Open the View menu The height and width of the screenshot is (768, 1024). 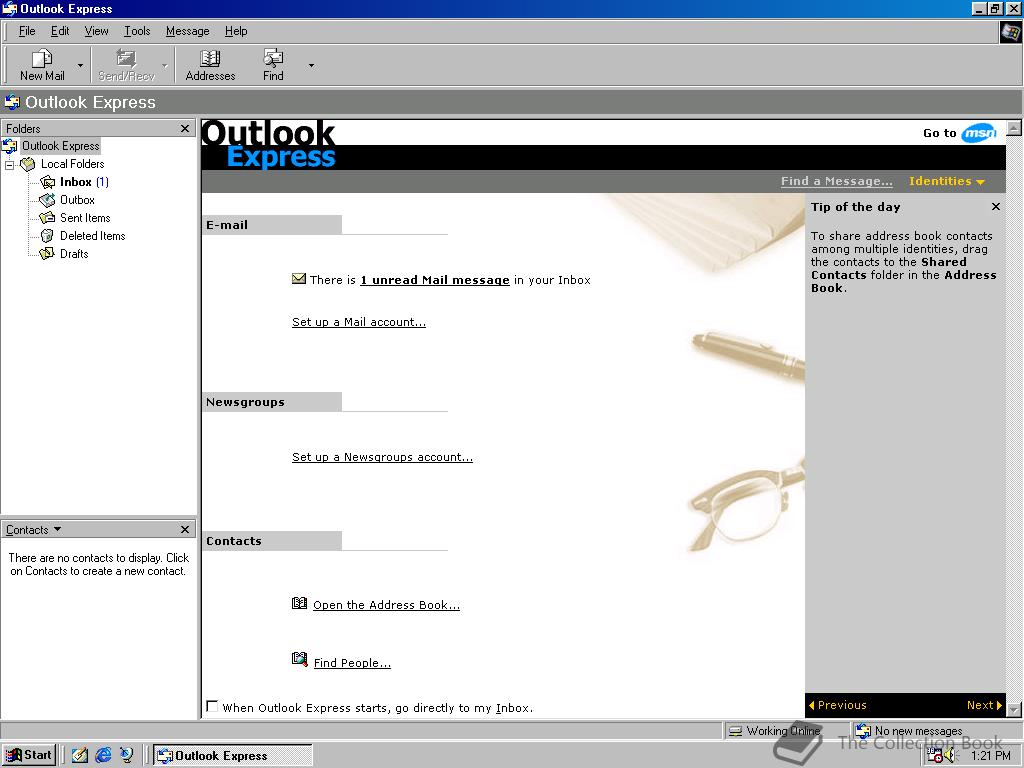pyautogui.click(x=97, y=31)
